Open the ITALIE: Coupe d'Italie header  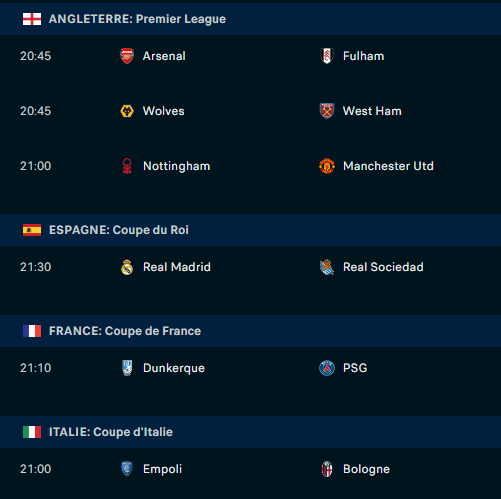coord(250,432)
